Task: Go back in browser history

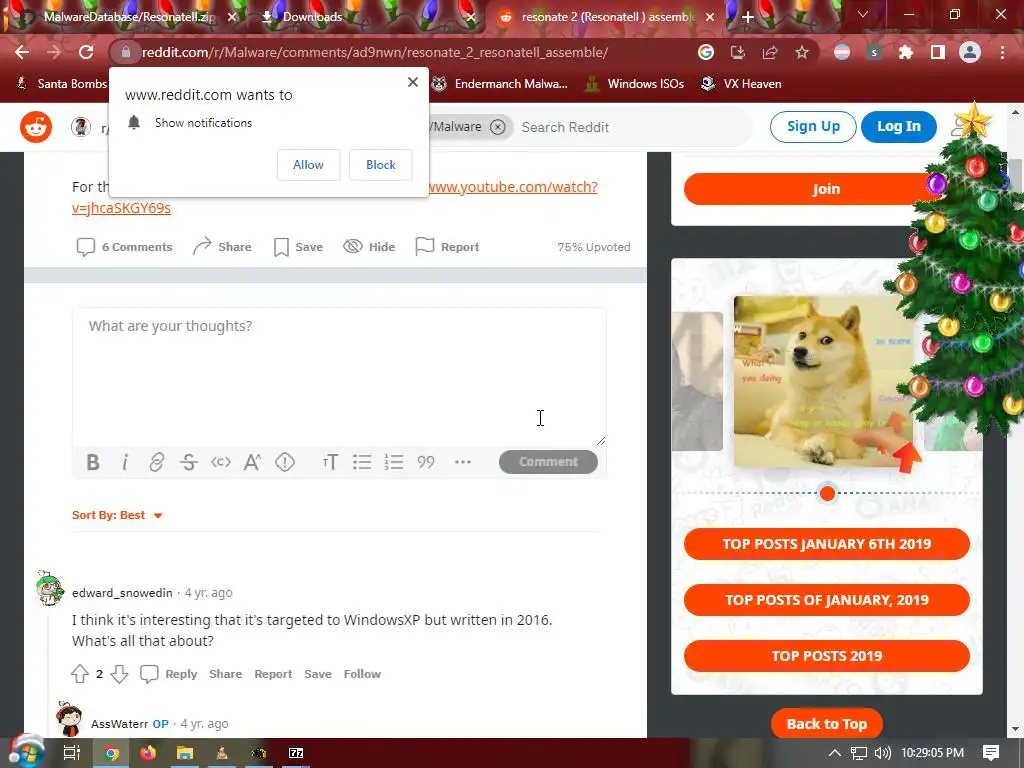Action: (x=22, y=52)
